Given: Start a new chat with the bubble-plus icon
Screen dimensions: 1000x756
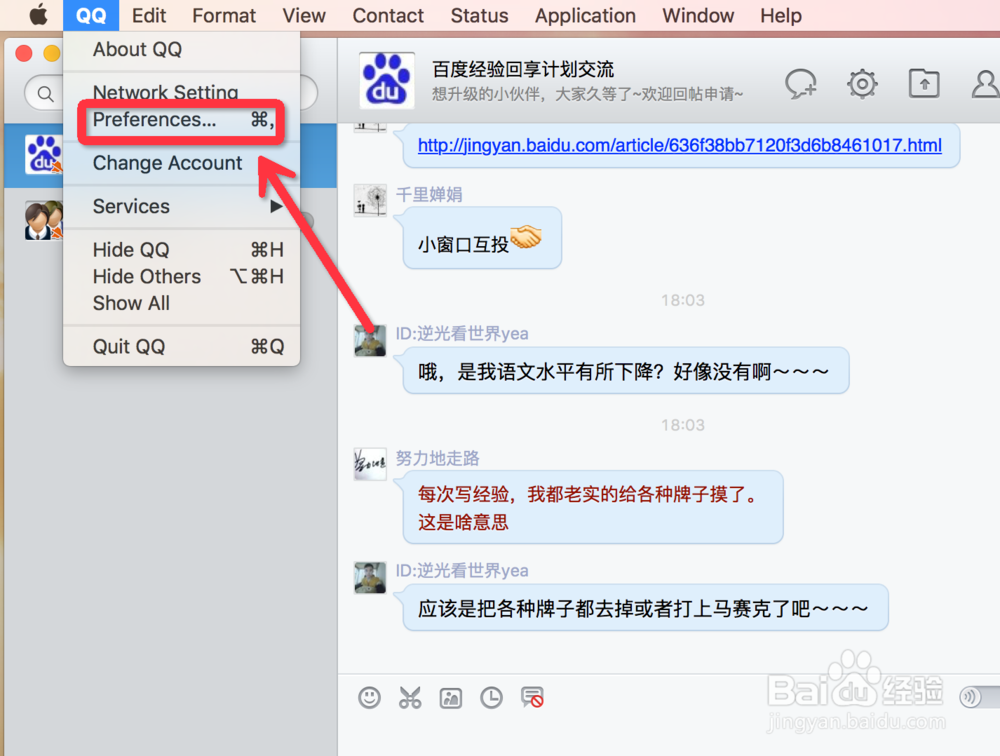Looking at the screenshot, I should coord(800,84).
